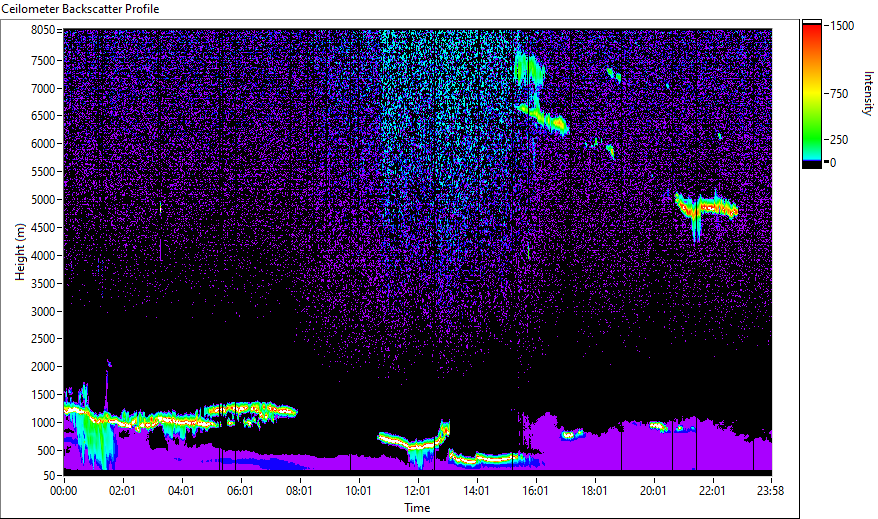The image size is (878, 519).
Task: Click the 6500 height axis value
Action: click(43, 116)
